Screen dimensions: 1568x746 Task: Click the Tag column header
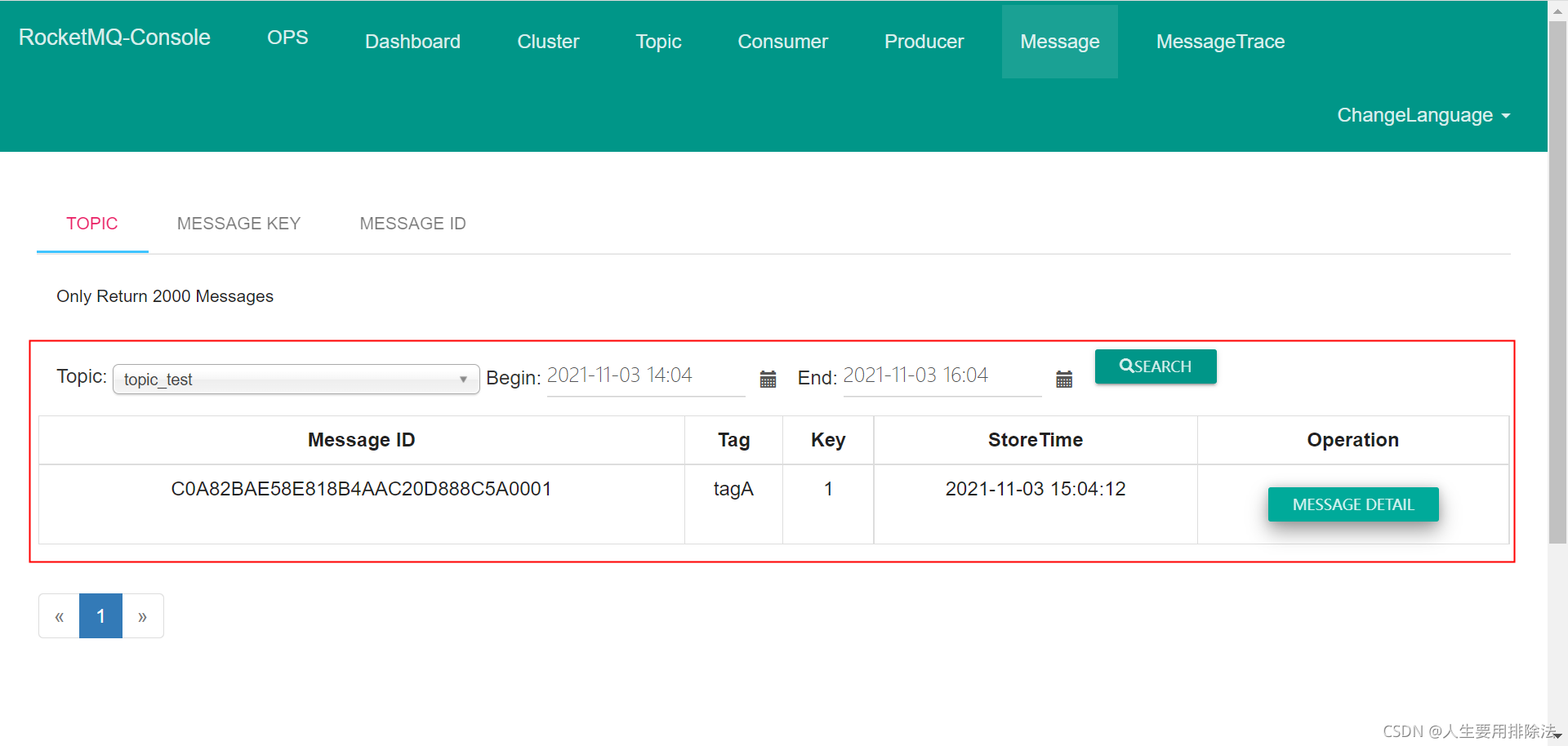[733, 440]
